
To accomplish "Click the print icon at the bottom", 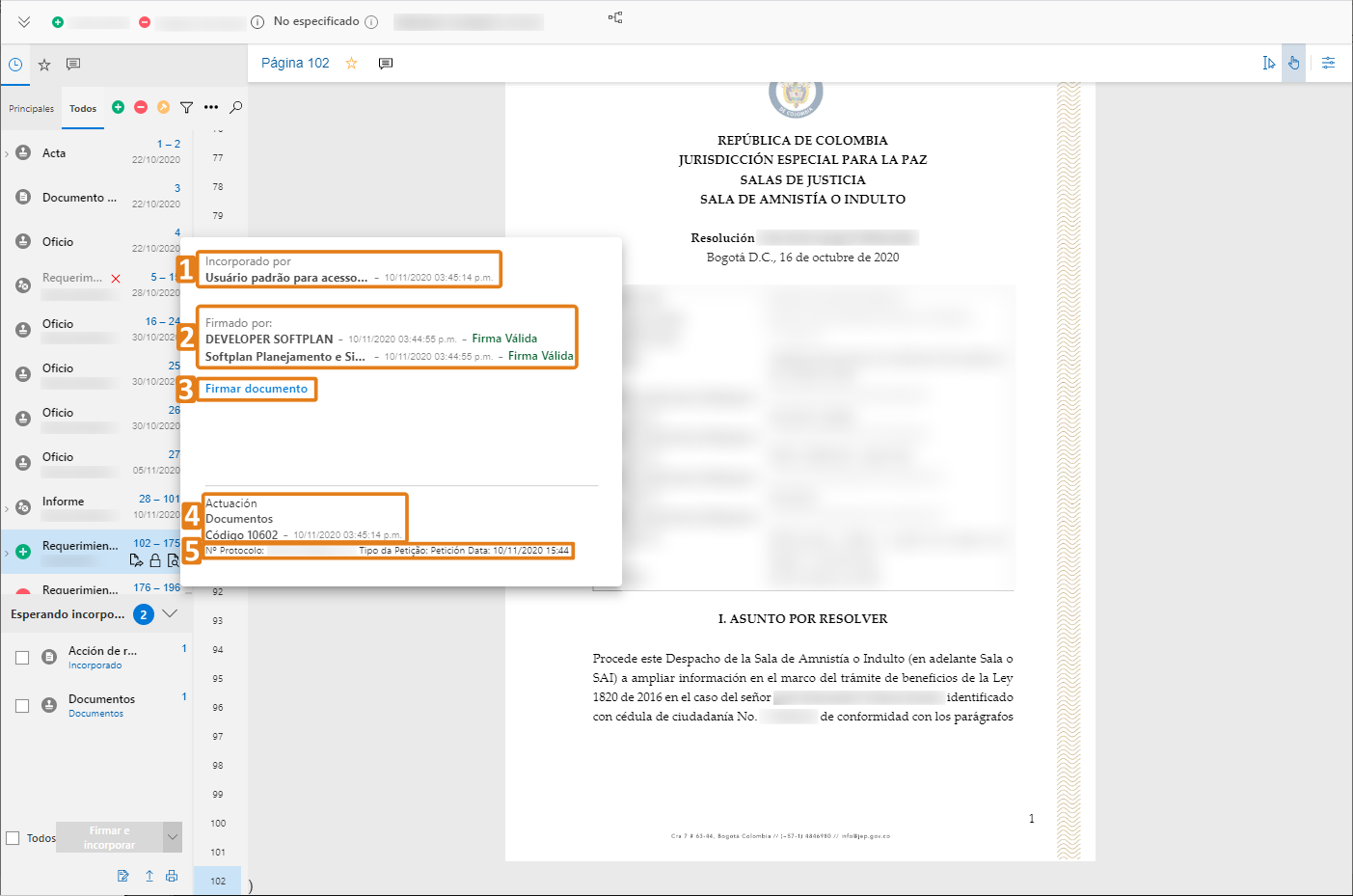I will pos(172,876).
